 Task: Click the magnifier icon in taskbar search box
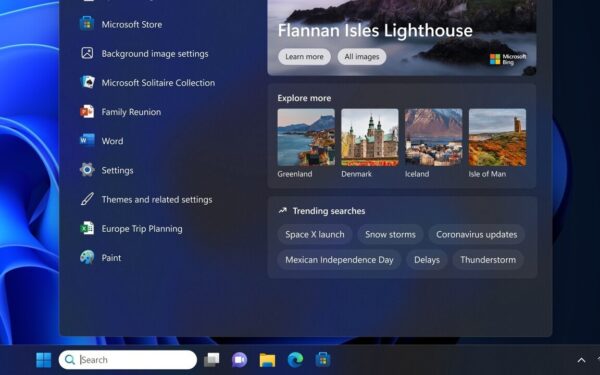tap(70, 360)
